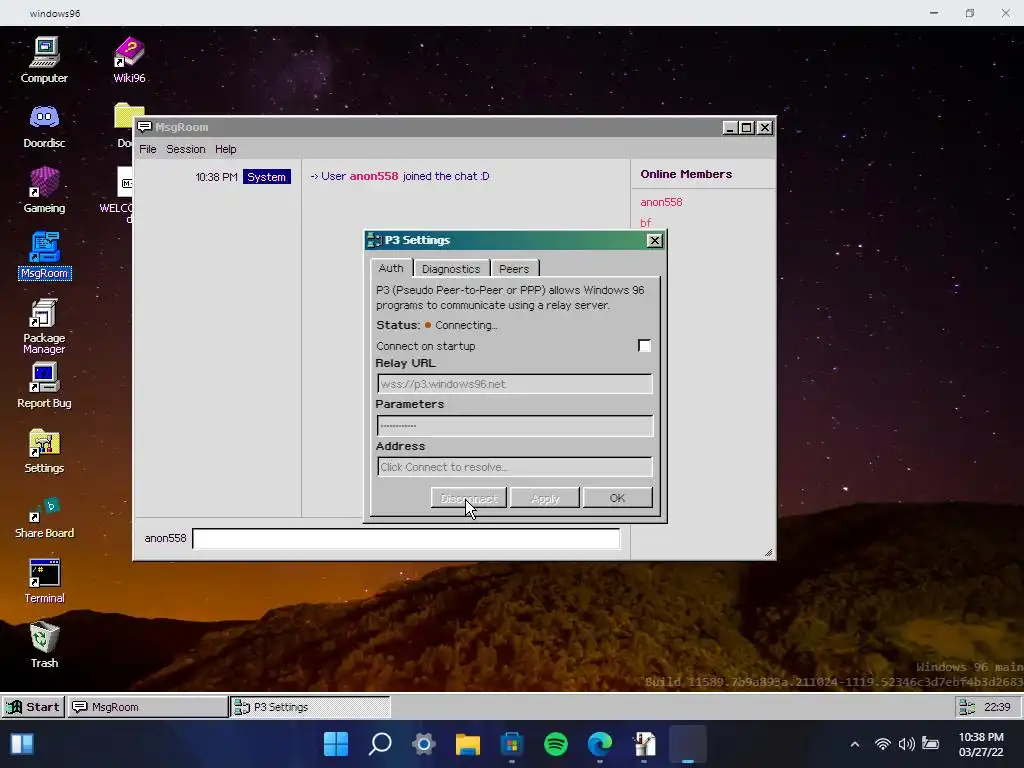This screenshot has width=1024, height=768.
Task: Open the Help menu in MsgRoom
Action: (225, 149)
